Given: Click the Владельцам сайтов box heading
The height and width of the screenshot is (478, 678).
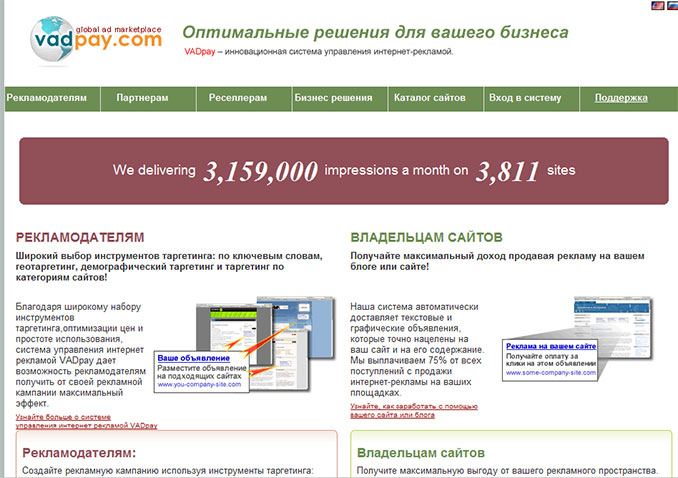Looking at the screenshot, I should 421,453.
